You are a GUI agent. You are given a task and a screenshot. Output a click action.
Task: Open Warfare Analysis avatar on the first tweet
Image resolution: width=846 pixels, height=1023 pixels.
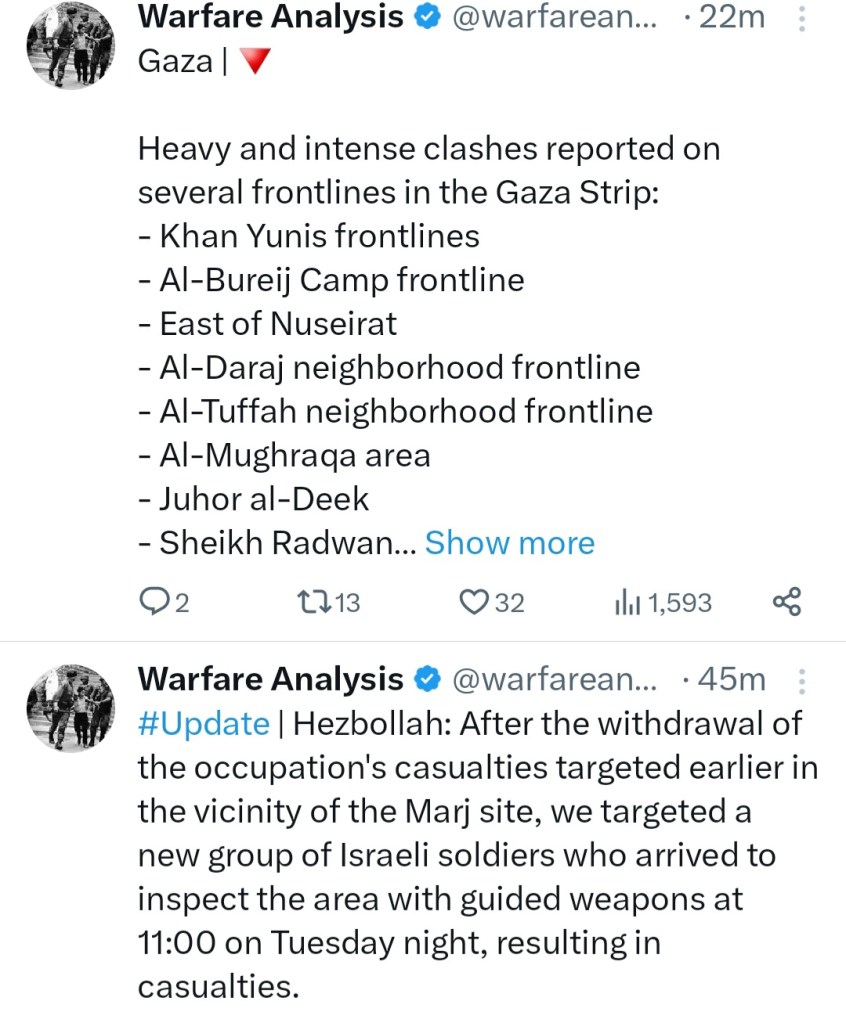pyautogui.click(x=69, y=46)
